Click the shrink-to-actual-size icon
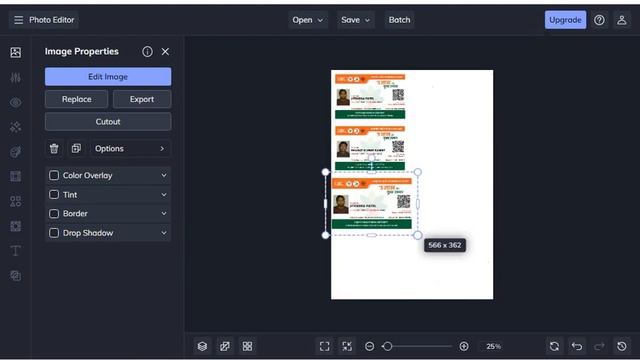The image size is (640, 360). [x=347, y=346]
